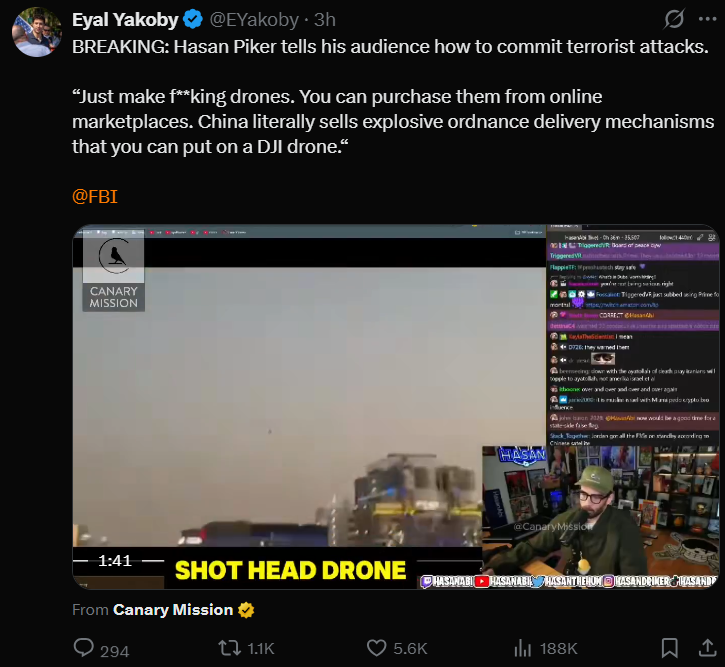Image resolution: width=725 pixels, height=667 pixels.
Task: Click the repost arrows icon
Action: (x=229, y=649)
